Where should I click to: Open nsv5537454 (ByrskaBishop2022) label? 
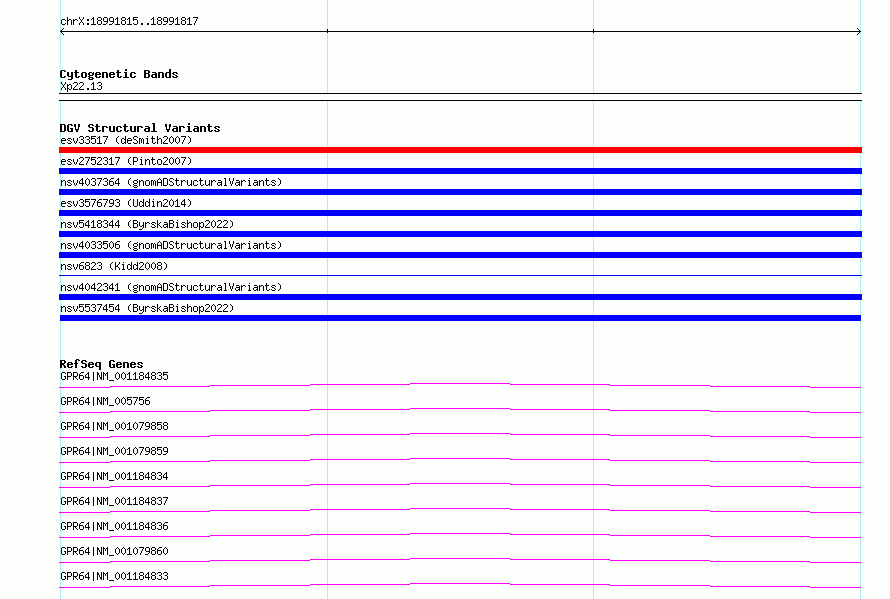(x=147, y=308)
